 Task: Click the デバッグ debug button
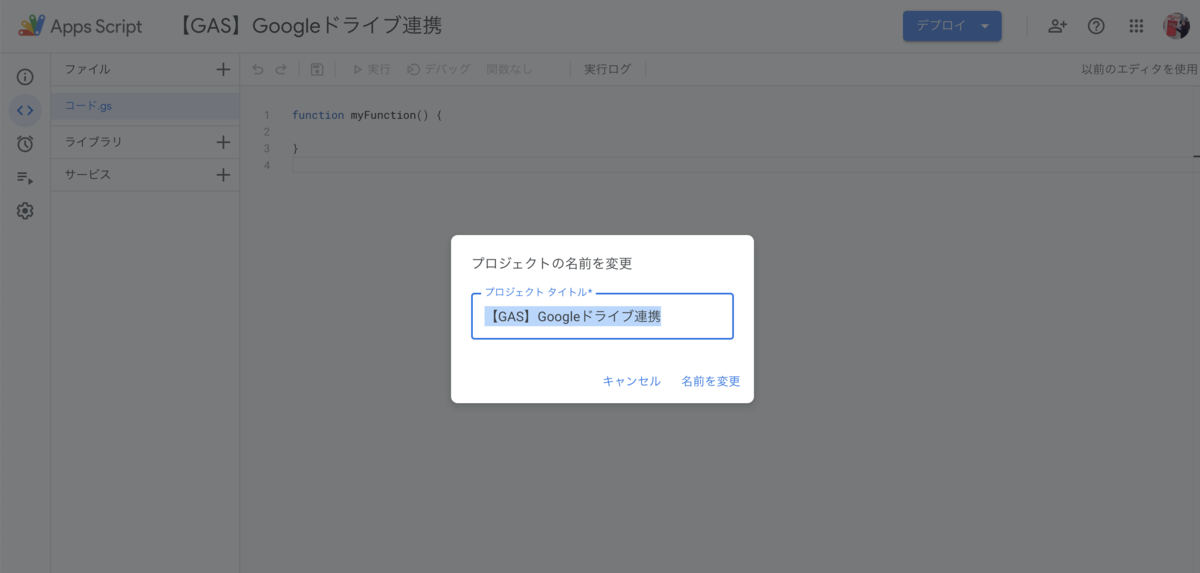click(x=439, y=70)
